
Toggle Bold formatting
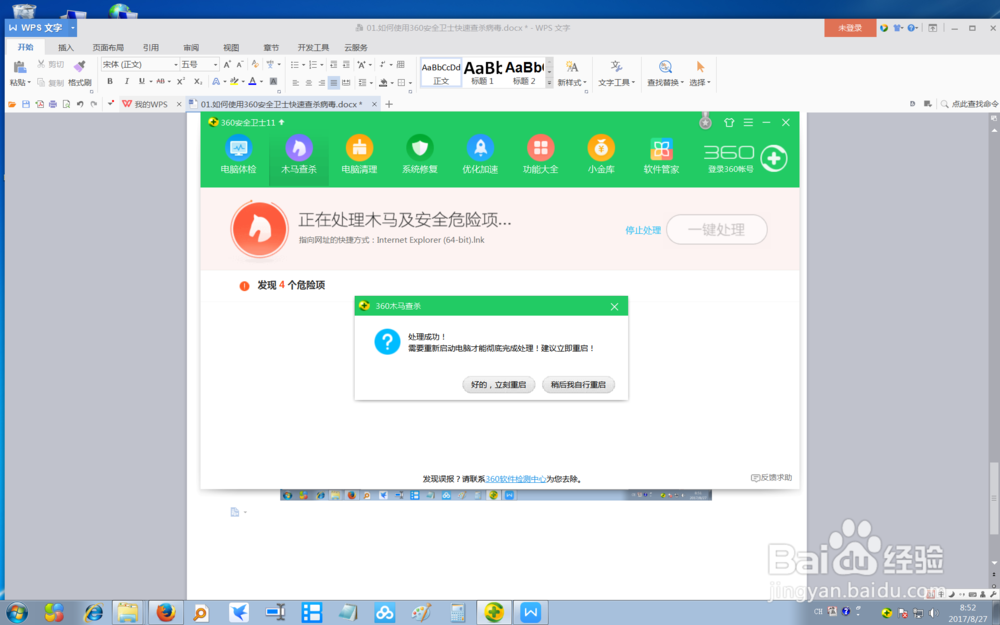[x=110, y=82]
